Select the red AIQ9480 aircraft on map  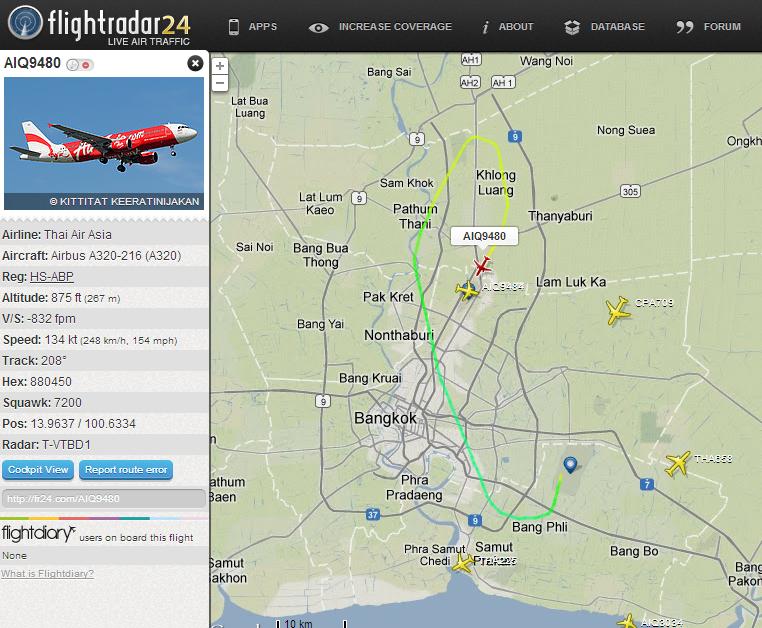pyautogui.click(x=482, y=265)
